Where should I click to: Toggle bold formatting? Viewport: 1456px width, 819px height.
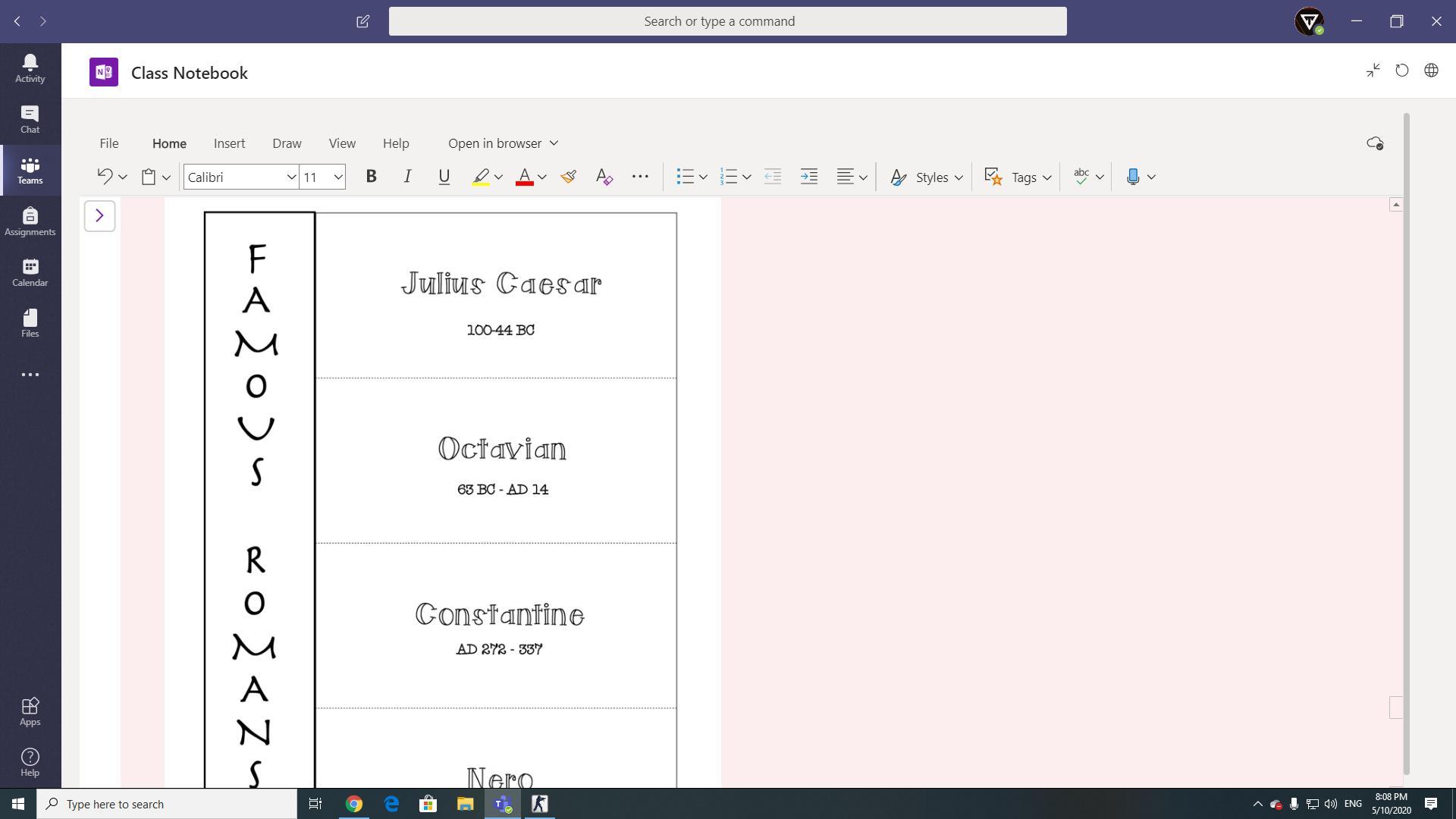(x=371, y=177)
